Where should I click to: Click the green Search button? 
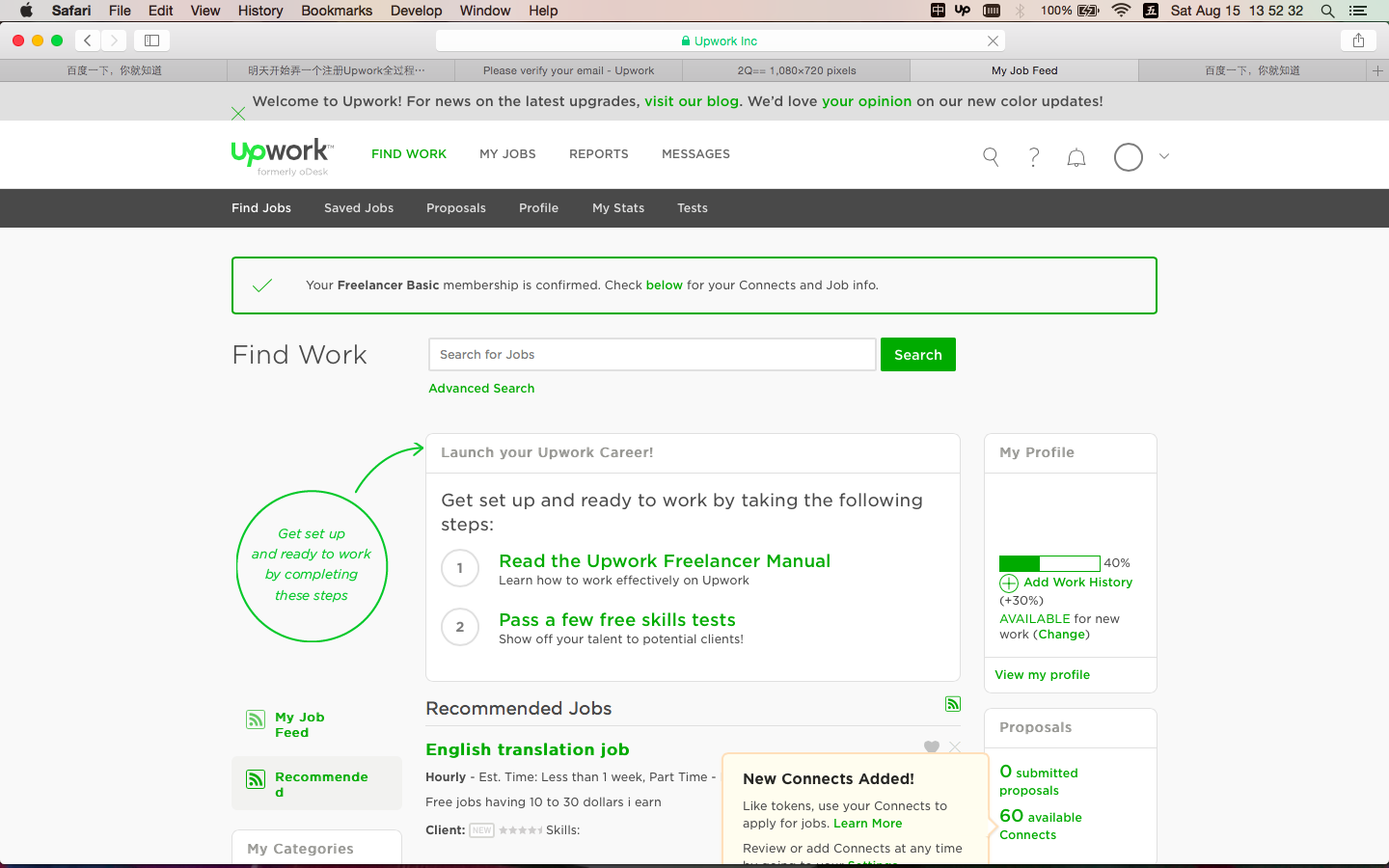pyautogui.click(x=917, y=354)
